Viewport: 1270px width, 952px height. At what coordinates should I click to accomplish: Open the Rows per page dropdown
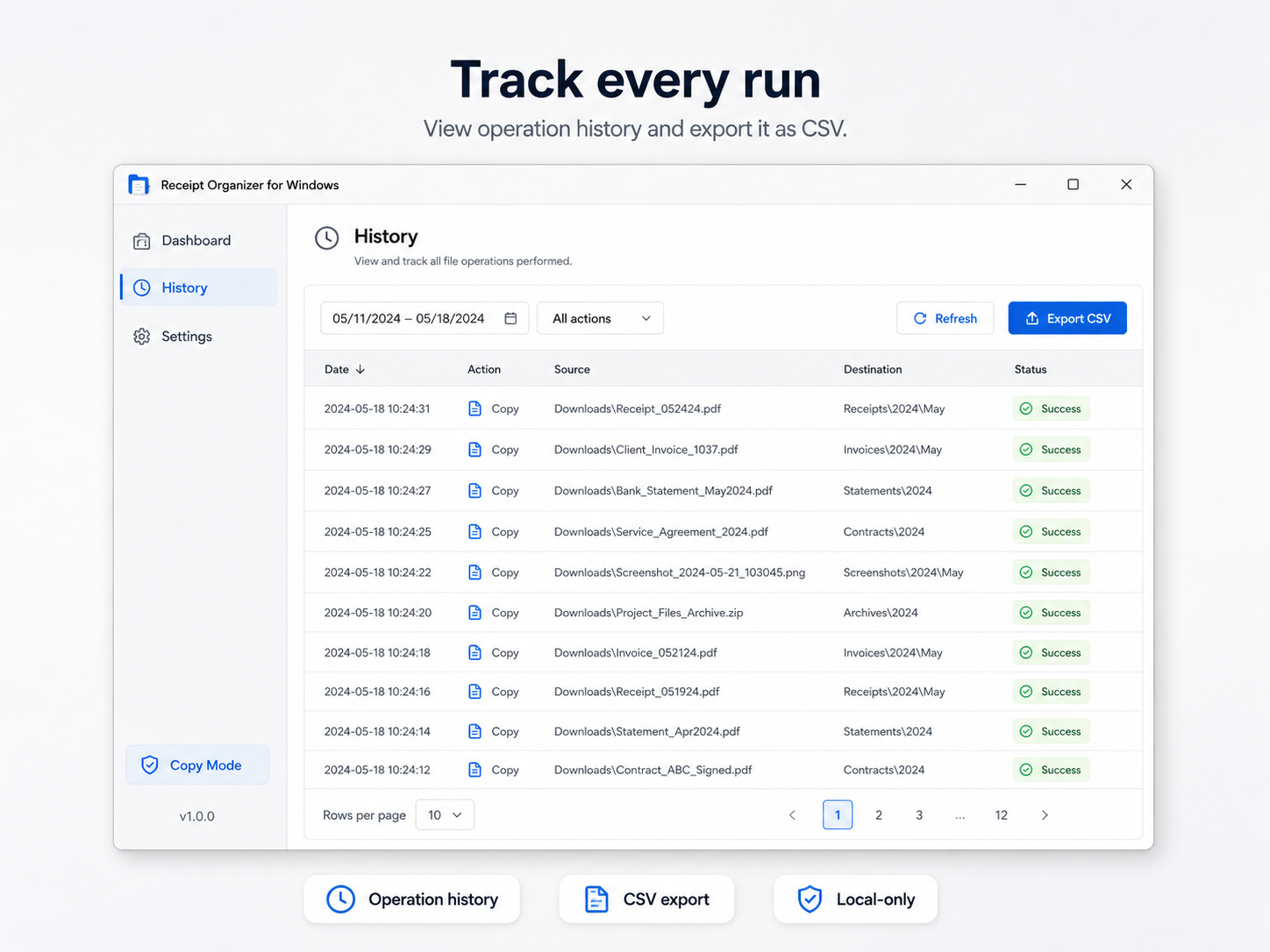pos(445,815)
